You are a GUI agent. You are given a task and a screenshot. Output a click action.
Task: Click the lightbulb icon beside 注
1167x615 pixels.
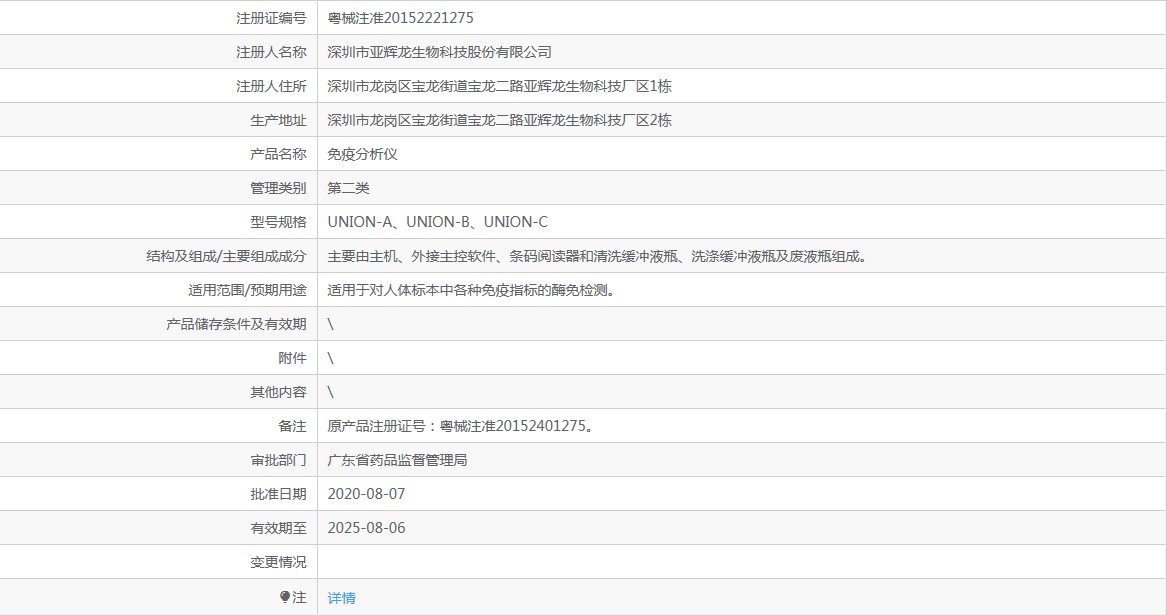coord(285,597)
